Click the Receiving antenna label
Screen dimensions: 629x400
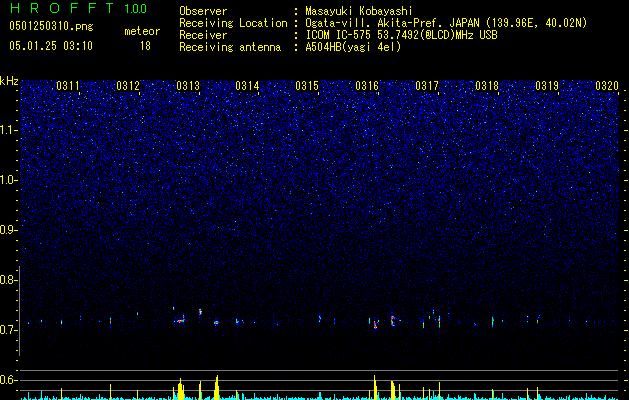pos(230,47)
